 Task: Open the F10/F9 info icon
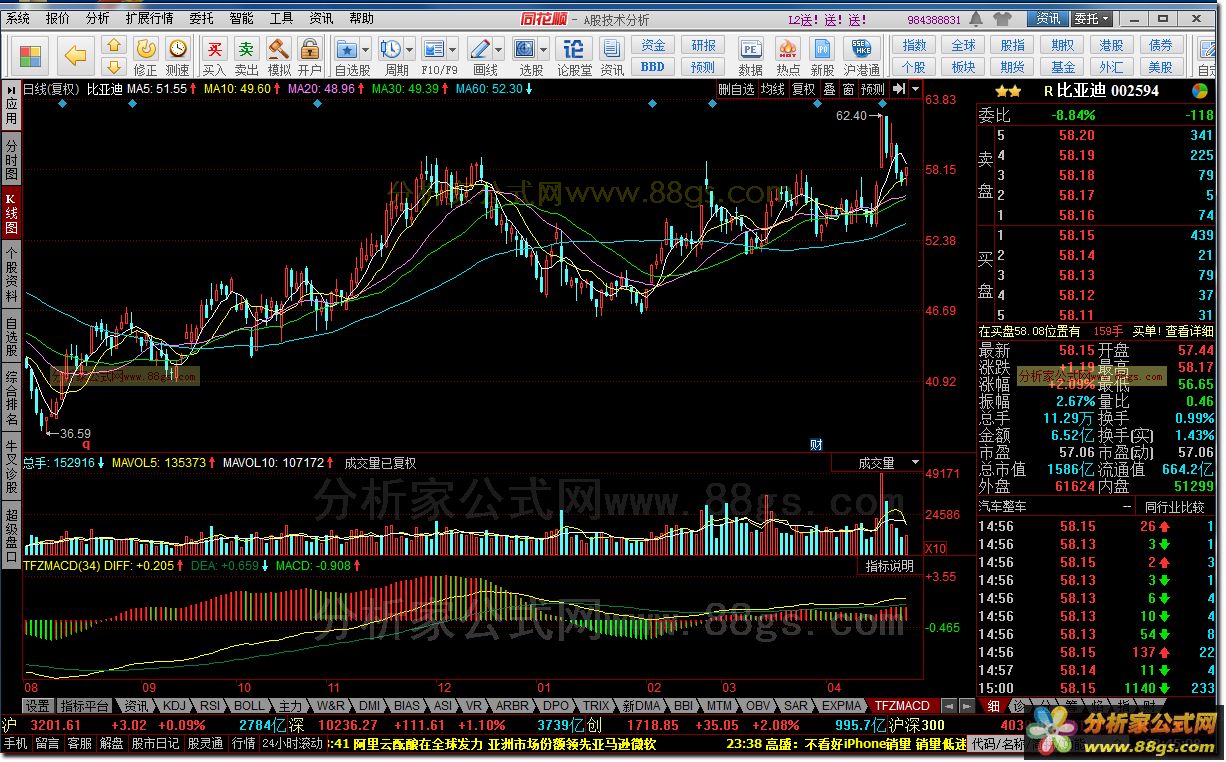coord(434,49)
